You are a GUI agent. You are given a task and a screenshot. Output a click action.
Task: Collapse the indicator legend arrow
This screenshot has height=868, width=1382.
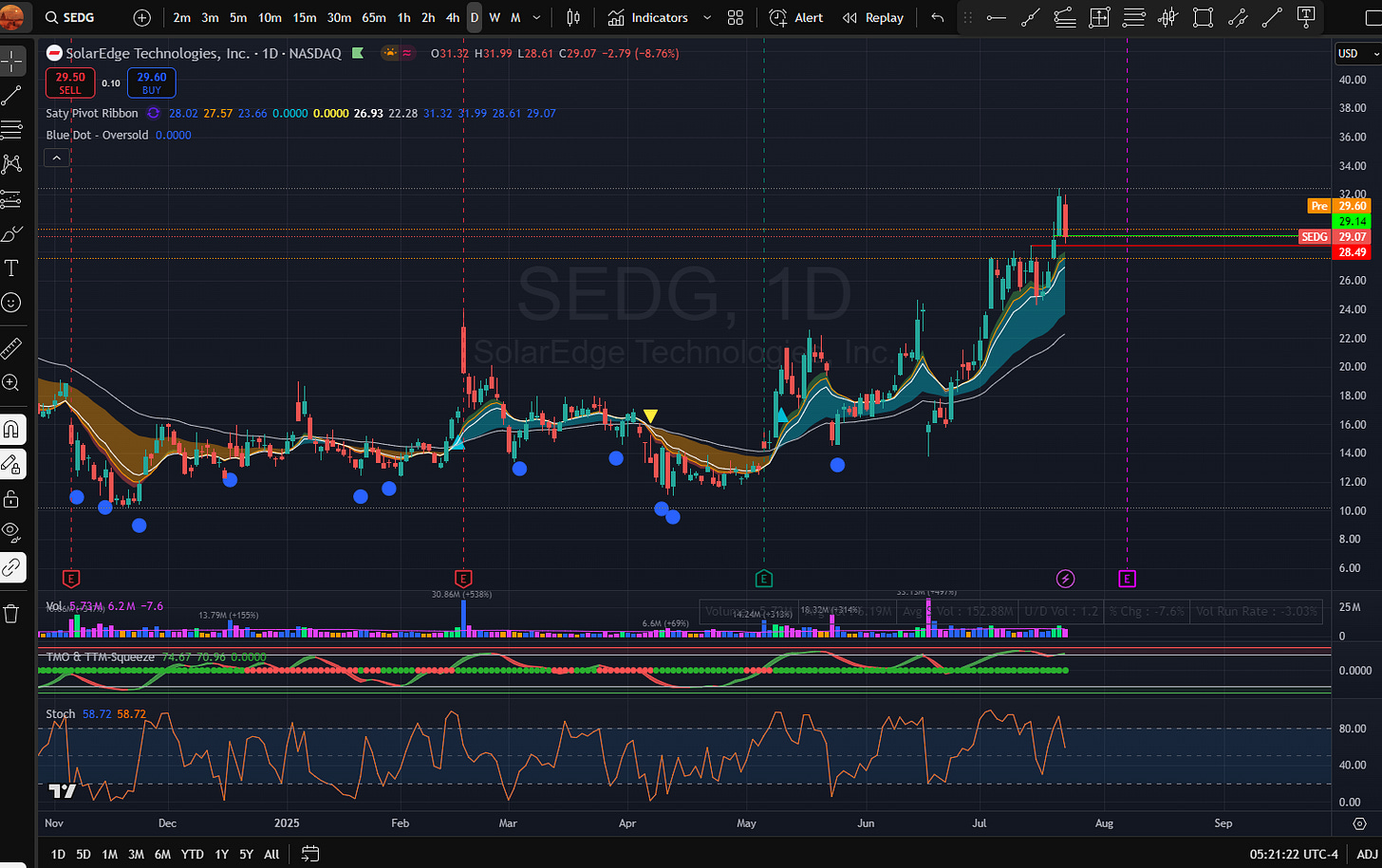[57, 157]
